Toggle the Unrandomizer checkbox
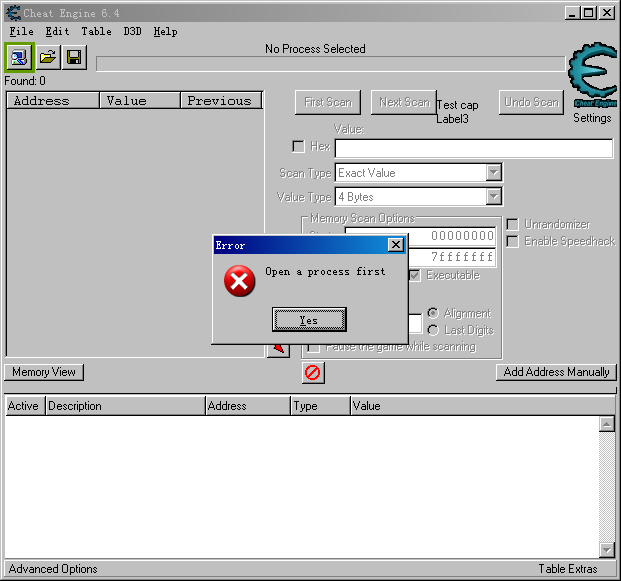 click(513, 224)
